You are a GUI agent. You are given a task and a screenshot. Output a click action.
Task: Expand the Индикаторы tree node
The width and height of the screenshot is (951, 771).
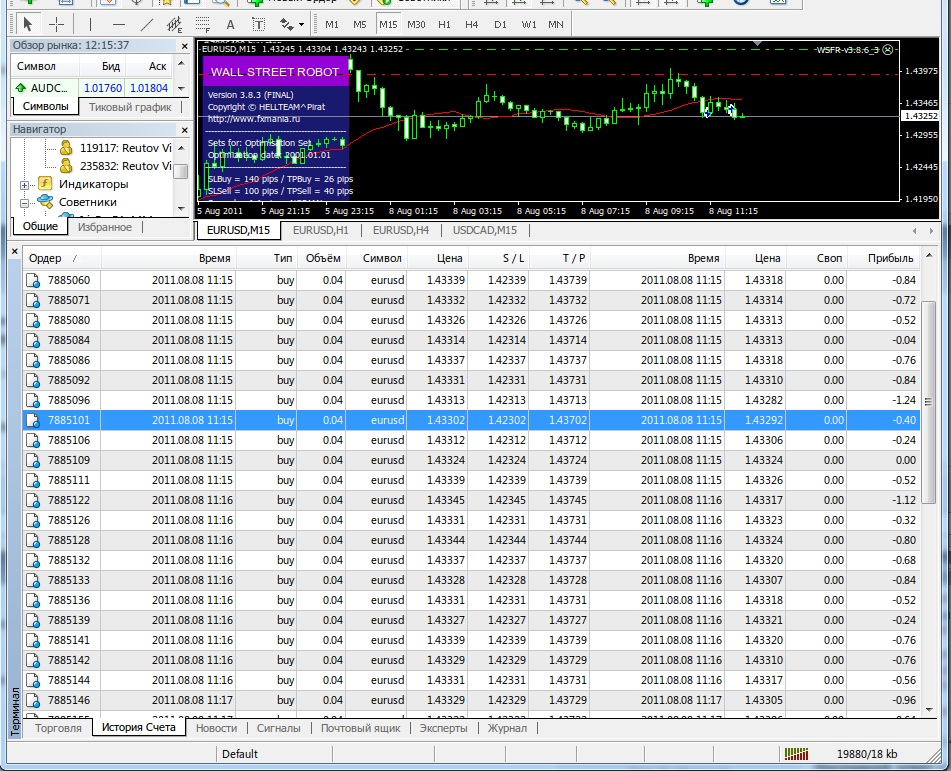point(24,185)
